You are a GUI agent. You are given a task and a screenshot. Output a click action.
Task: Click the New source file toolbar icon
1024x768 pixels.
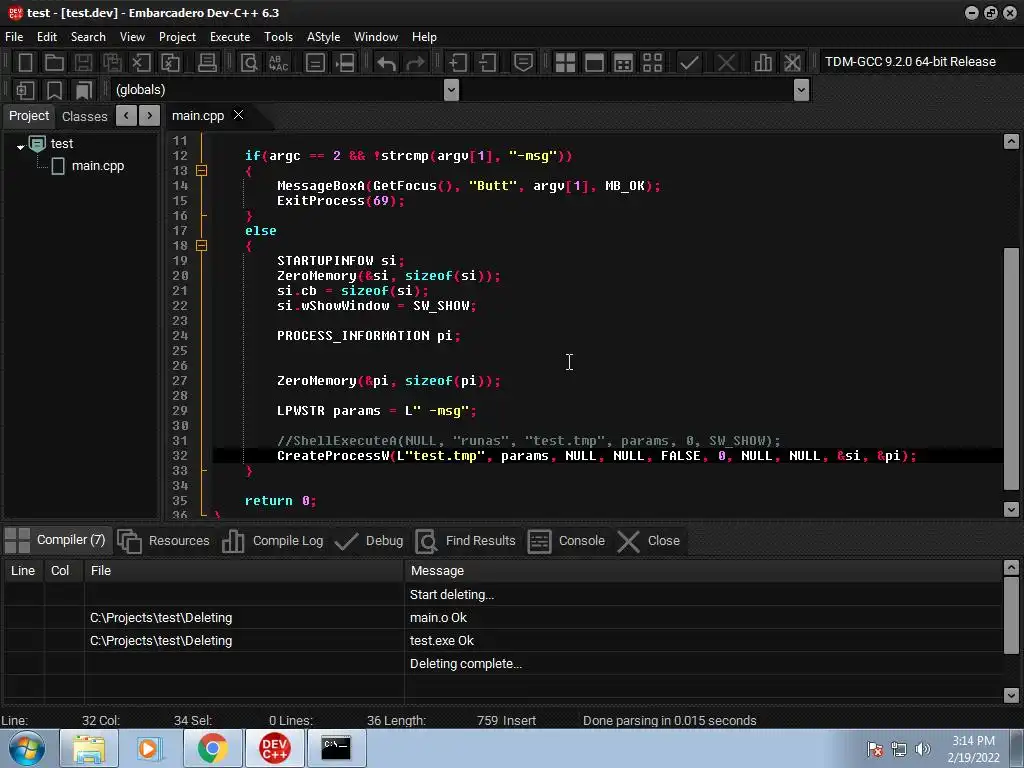coord(25,63)
